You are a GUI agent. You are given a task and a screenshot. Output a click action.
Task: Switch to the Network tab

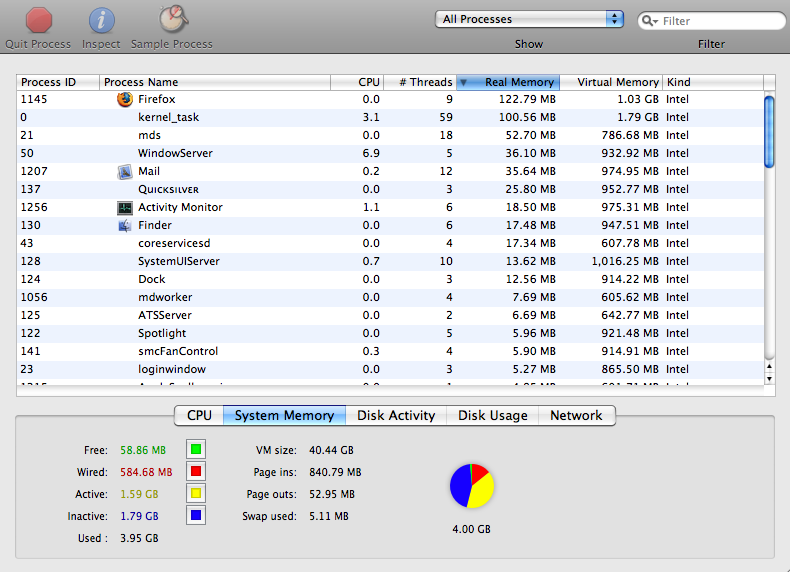[576, 415]
